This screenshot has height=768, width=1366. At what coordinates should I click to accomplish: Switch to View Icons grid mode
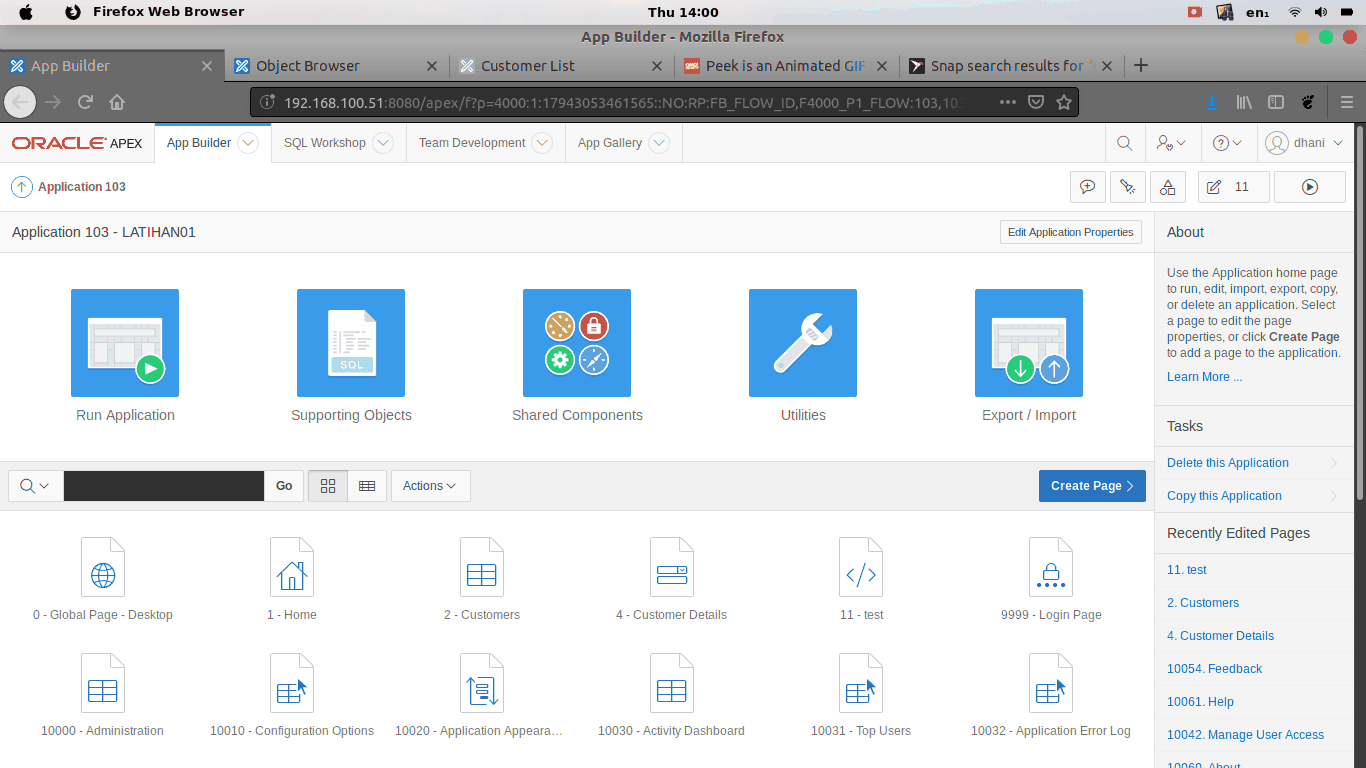click(328, 486)
